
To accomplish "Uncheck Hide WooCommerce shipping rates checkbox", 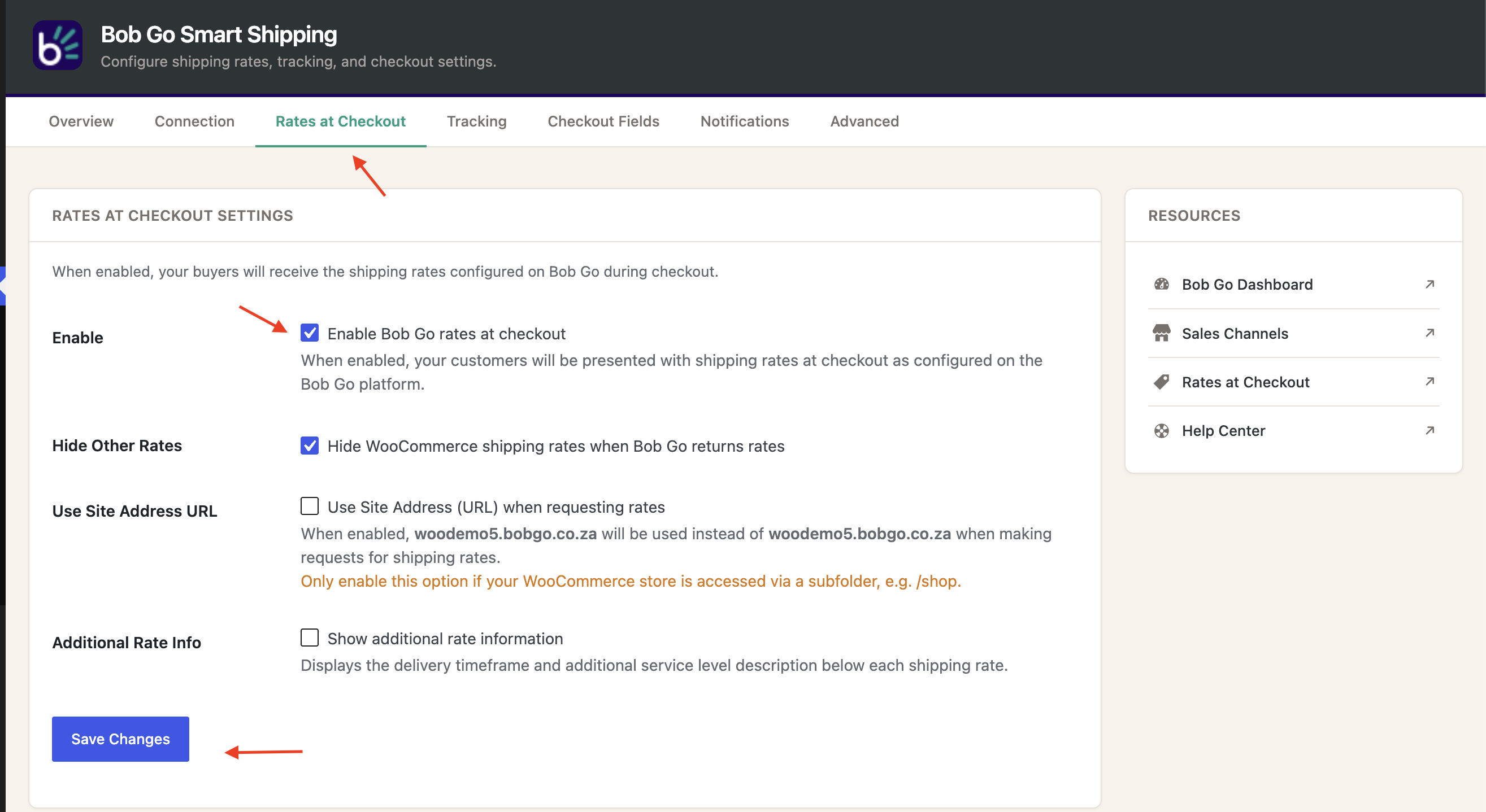I will (310, 445).
